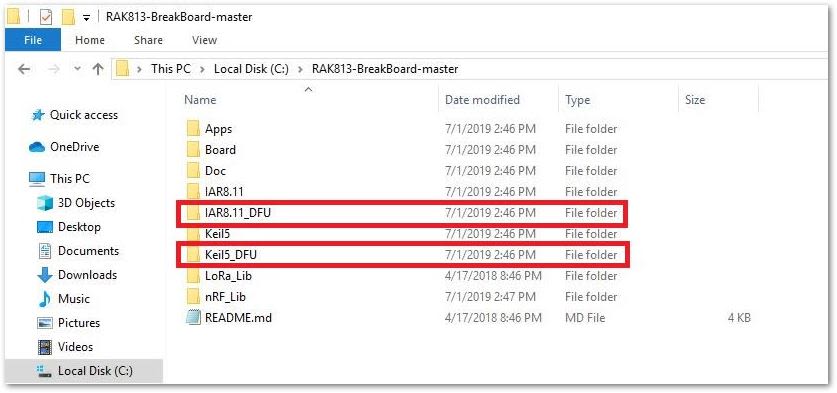
Task: Switch to the View ribbon tab
Action: pos(204,40)
